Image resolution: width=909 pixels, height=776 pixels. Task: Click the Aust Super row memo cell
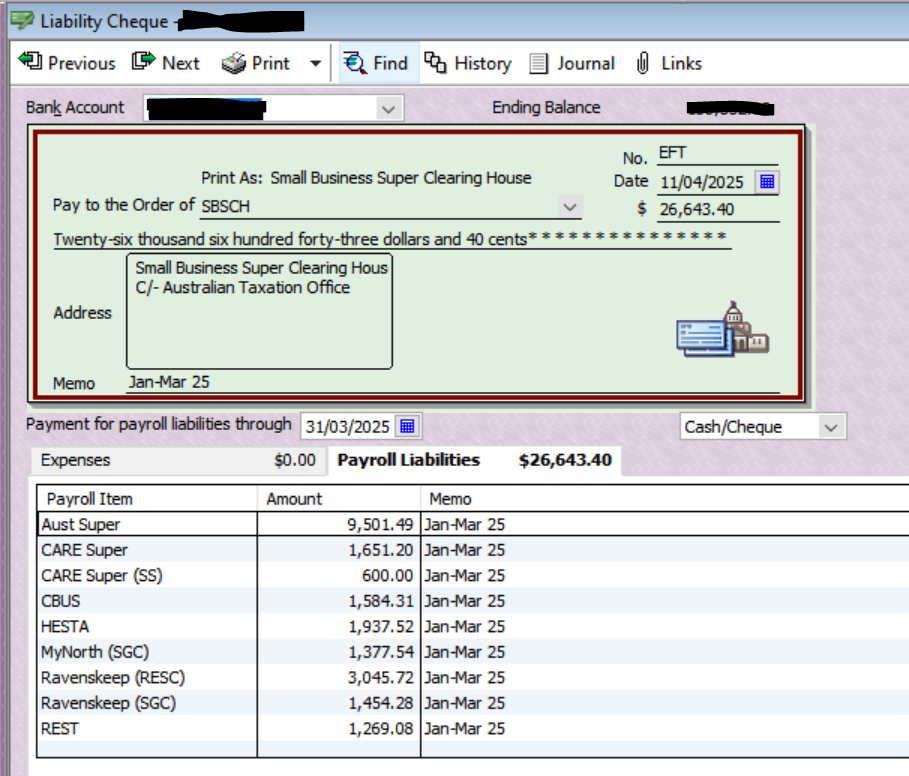click(x=665, y=524)
